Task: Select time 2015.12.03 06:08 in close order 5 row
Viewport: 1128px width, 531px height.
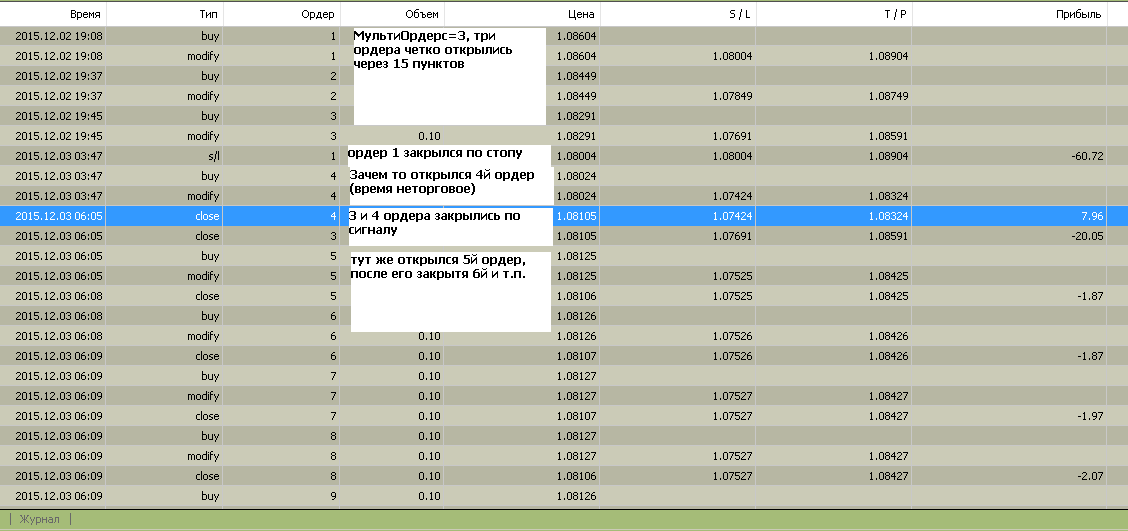Action: click(x=59, y=296)
